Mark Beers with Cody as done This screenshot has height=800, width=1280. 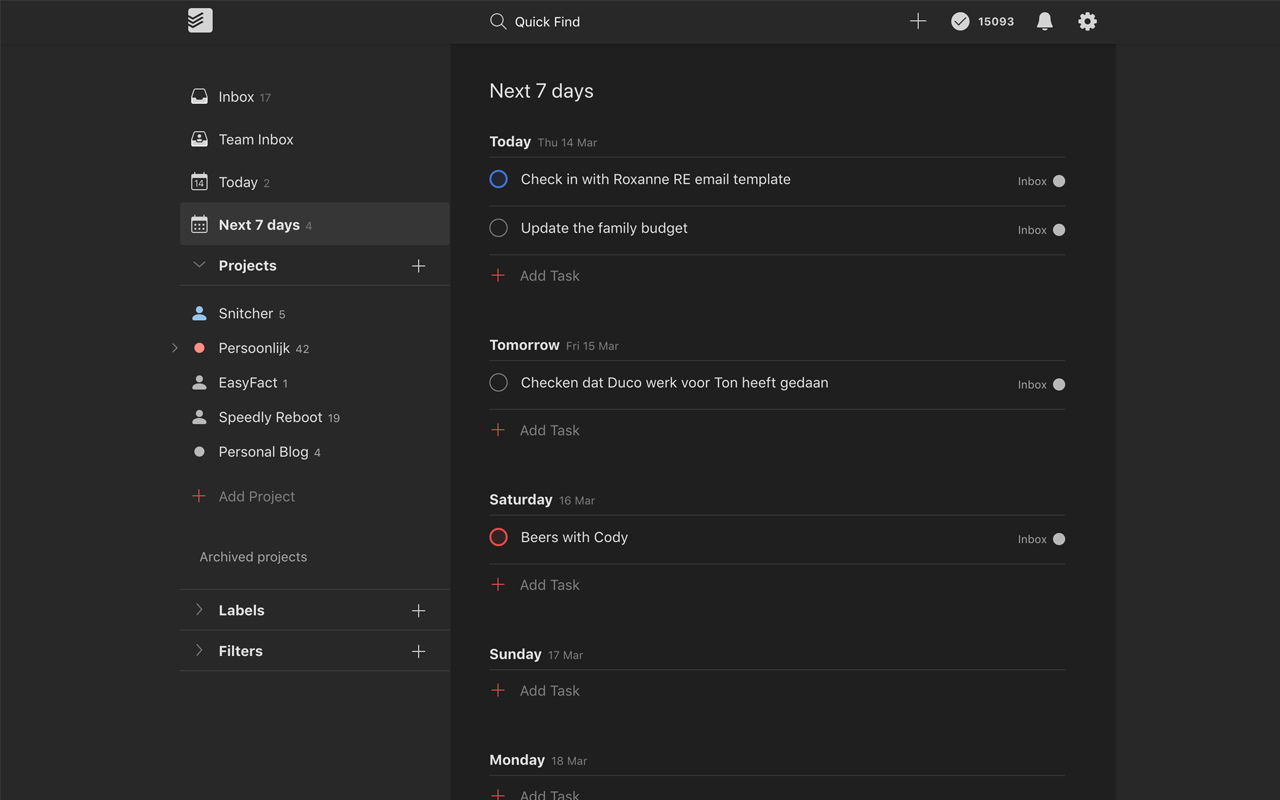click(498, 537)
